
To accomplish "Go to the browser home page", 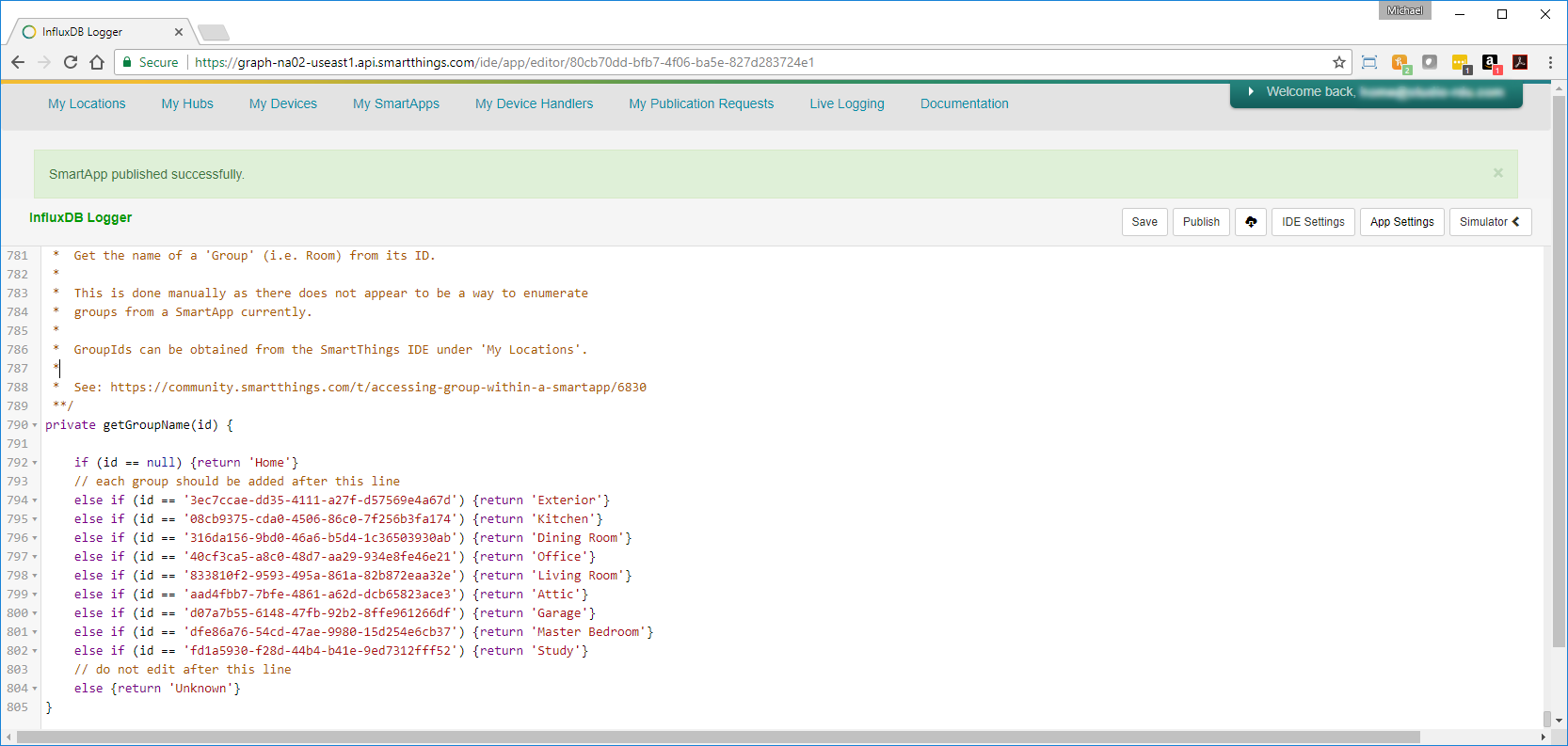I will tap(97, 62).
